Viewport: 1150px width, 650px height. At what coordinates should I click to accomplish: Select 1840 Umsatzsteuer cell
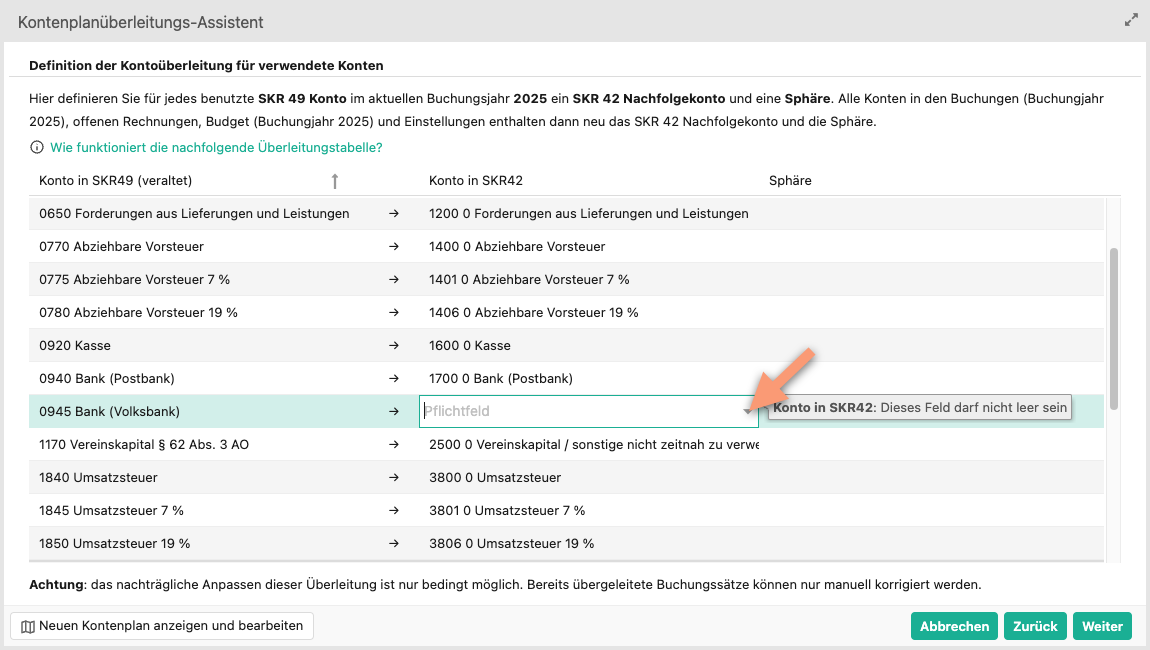tap(98, 478)
